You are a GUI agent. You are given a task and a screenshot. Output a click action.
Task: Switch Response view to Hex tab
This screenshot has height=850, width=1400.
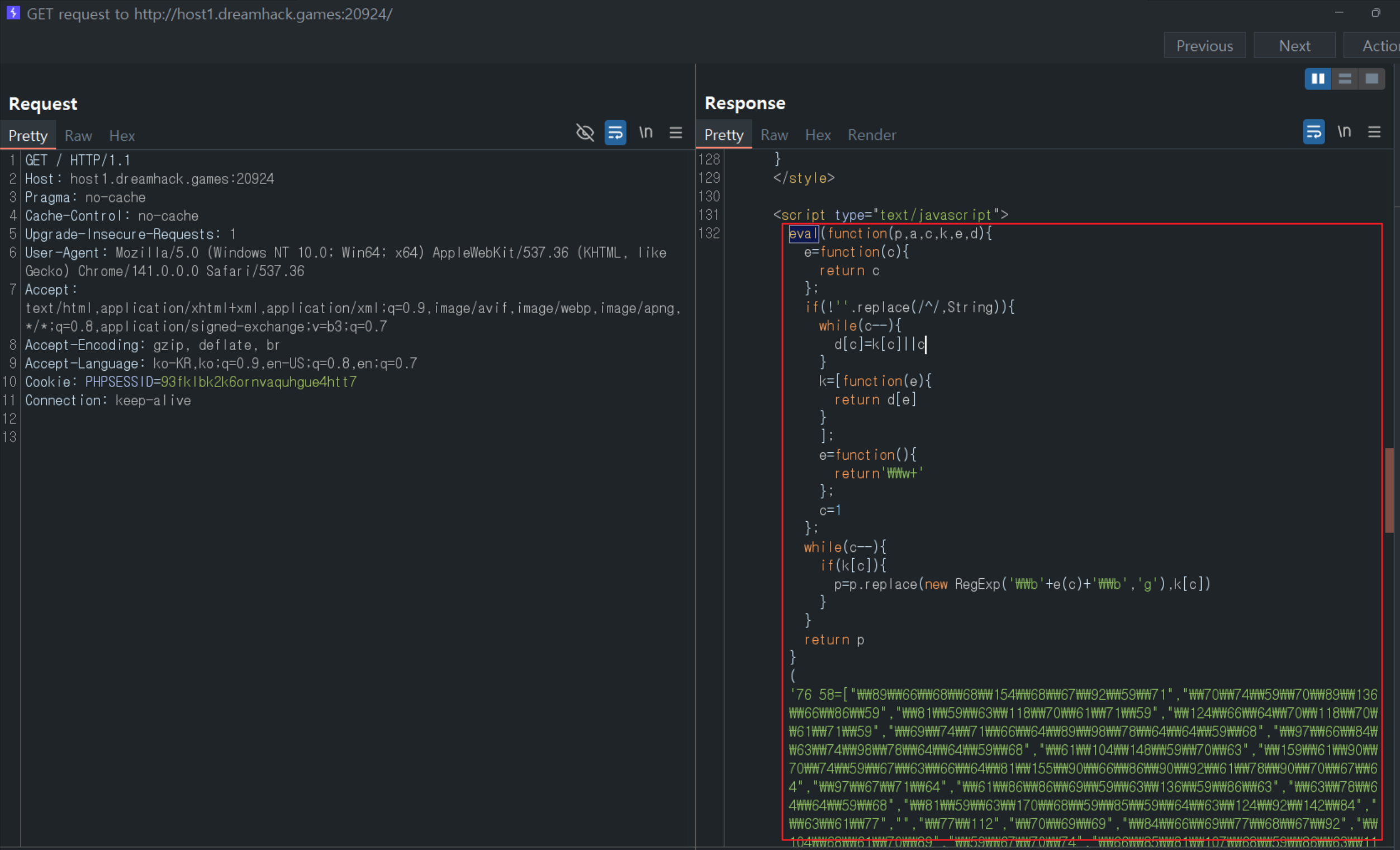point(818,135)
